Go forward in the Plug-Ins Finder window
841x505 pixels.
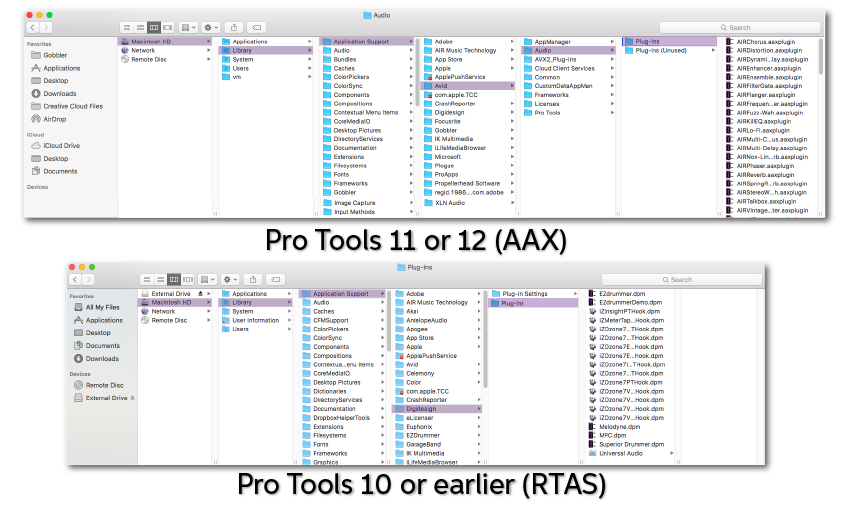(x=88, y=279)
